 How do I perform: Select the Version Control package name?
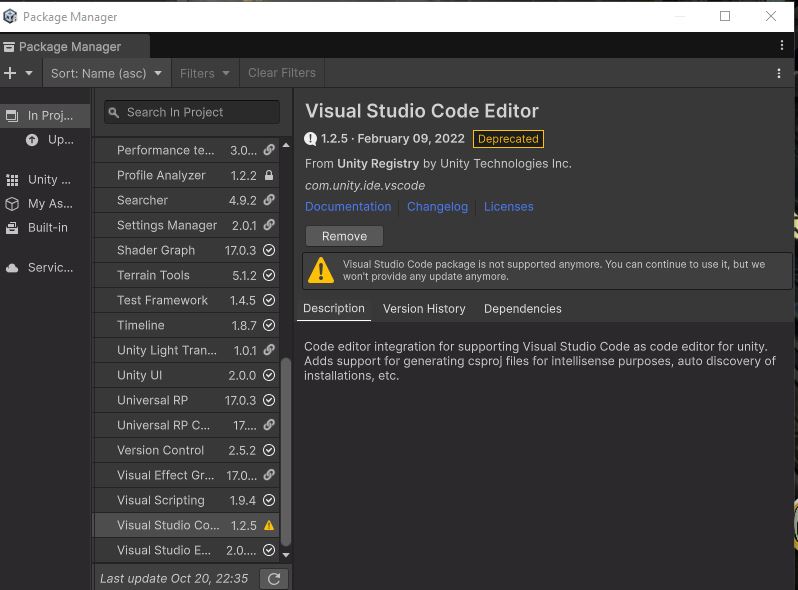coord(160,450)
